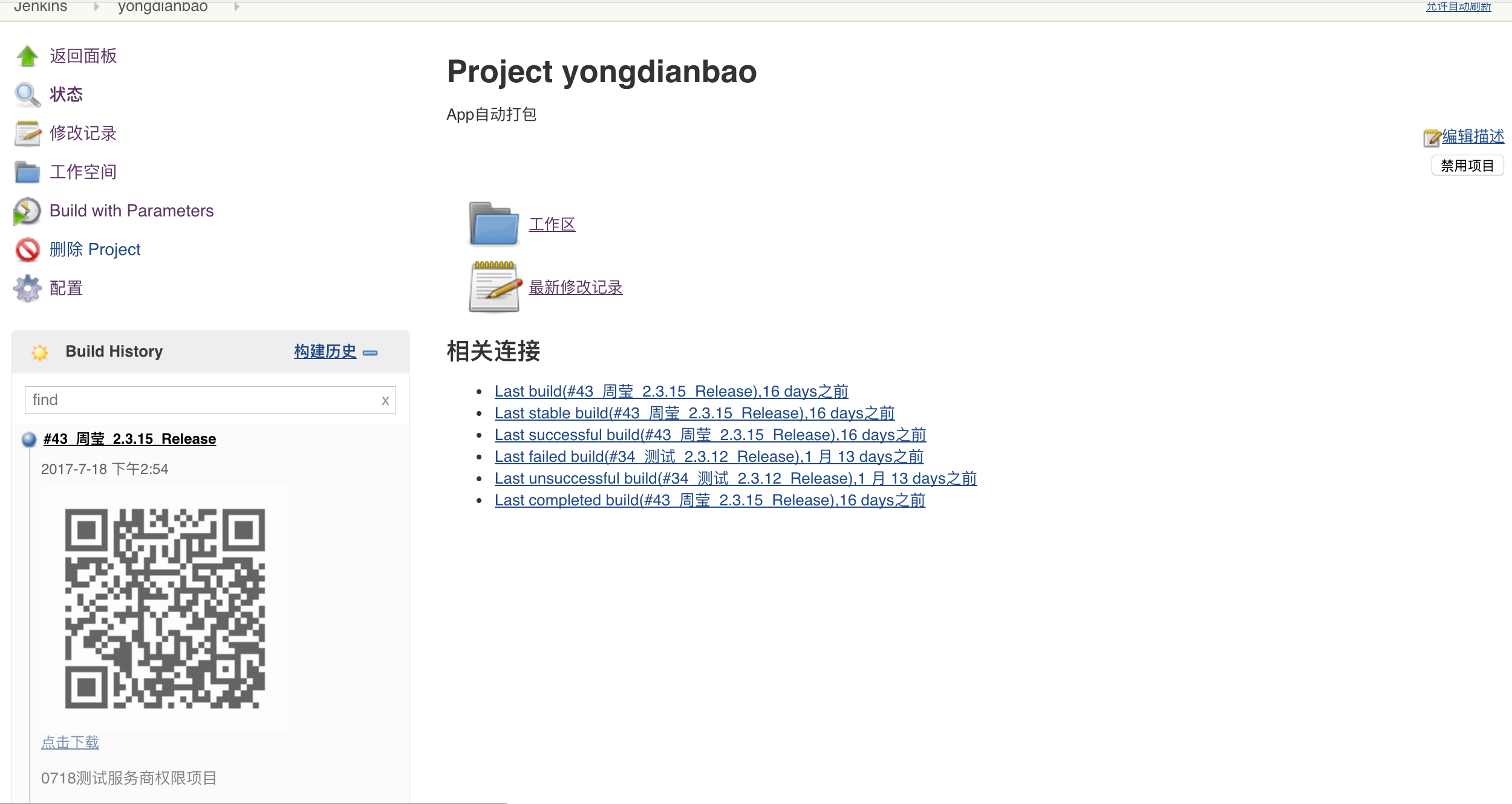
Task: Open the 编辑描述 link
Action: pyautogui.click(x=1473, y=136)
